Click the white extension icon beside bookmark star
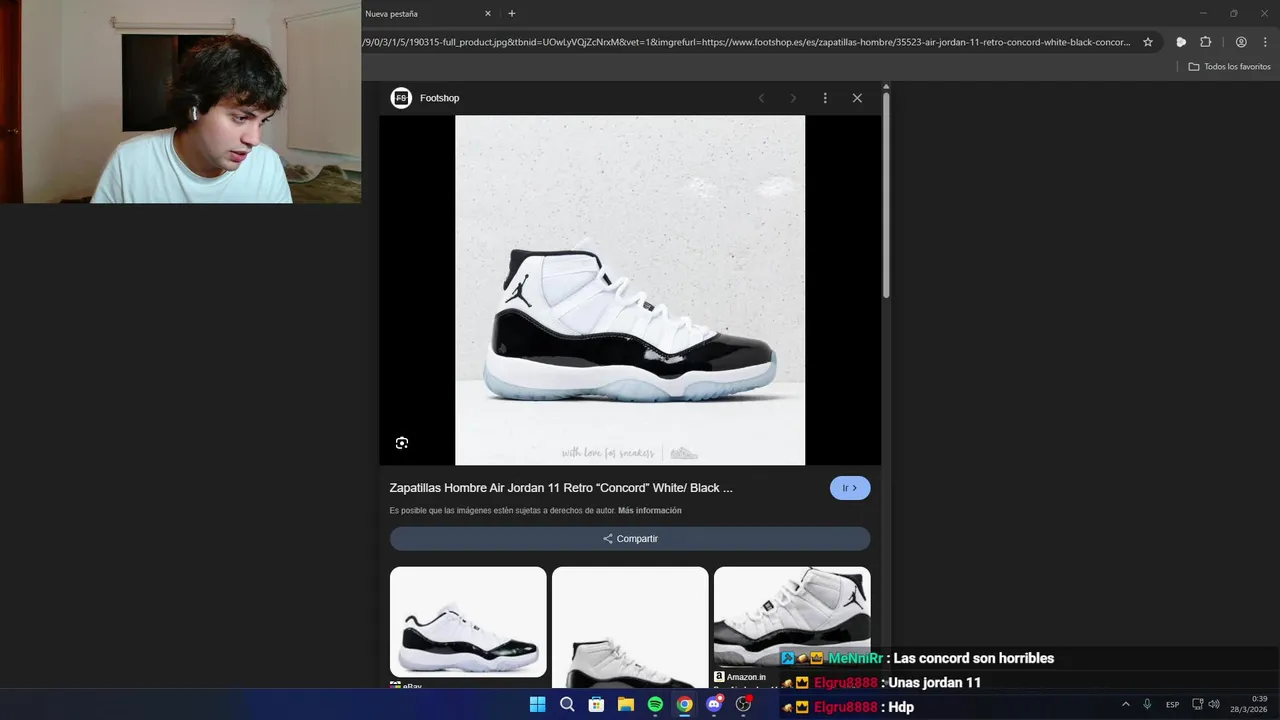This screenshot has width=1280, height=720. click(1181, 42)
